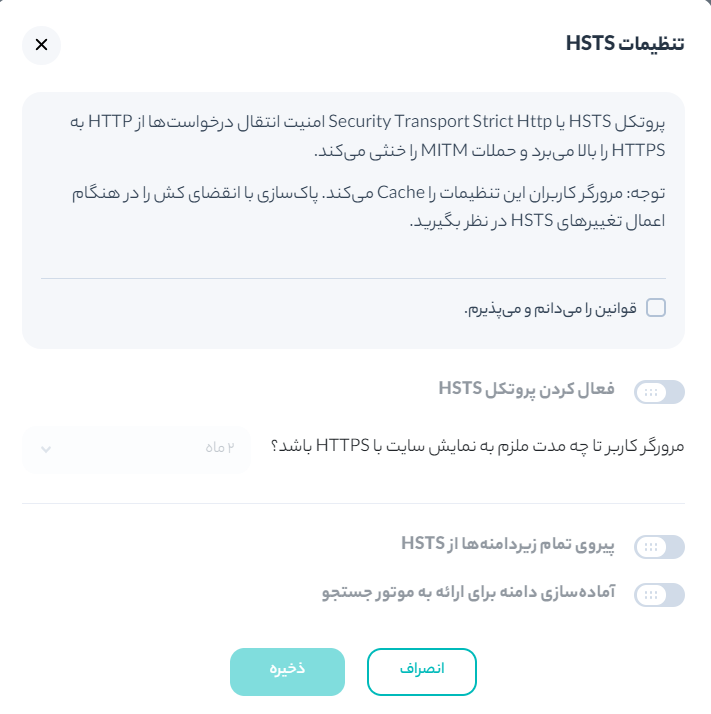Toggle the «پیروی تمام زیردامنه‌ها از HSTS» switch
Screen dimensions: 711x714
pyautogui.click(x=659, y=546)
